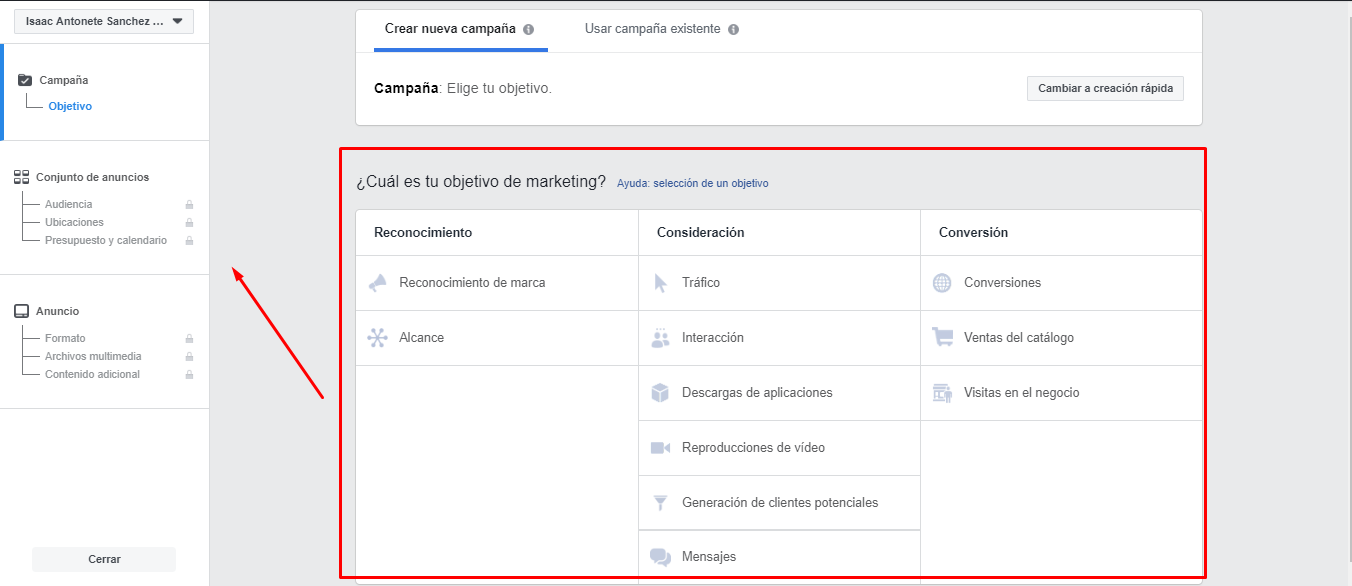Click the Conversiones globe icon

click(x=942, y=283)
